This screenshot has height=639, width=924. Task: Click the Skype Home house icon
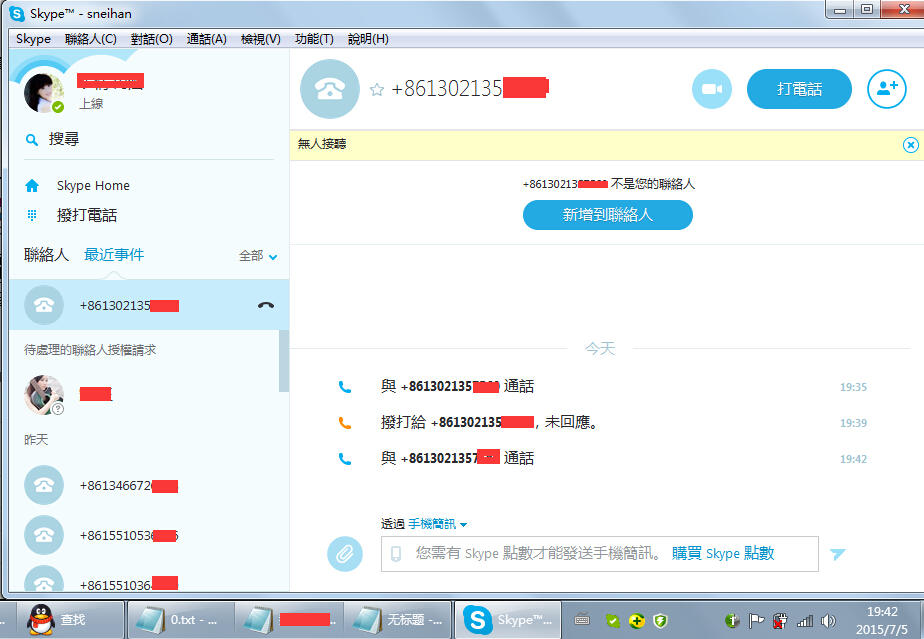click(32, 186)
